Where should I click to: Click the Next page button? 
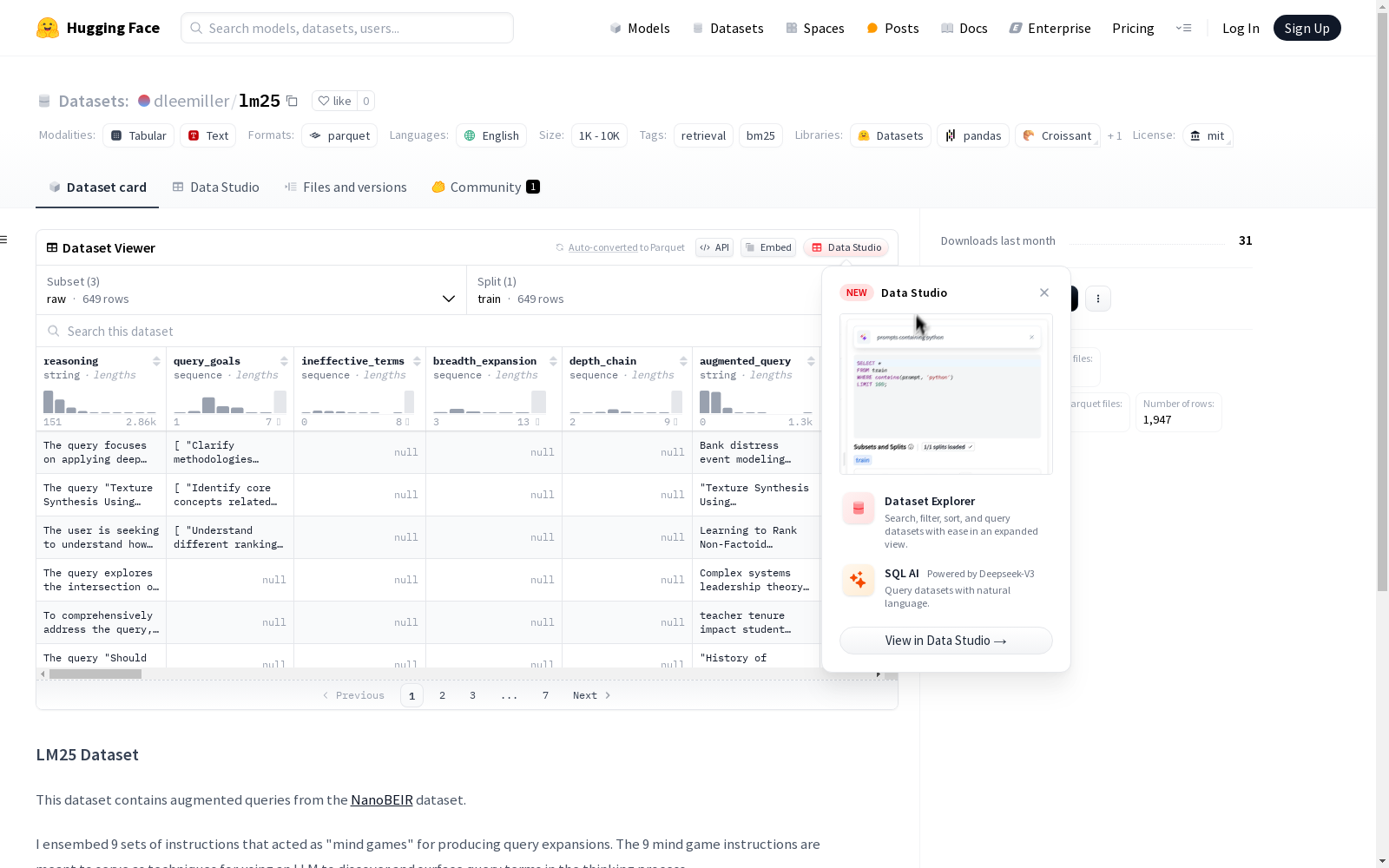(591, 695)
